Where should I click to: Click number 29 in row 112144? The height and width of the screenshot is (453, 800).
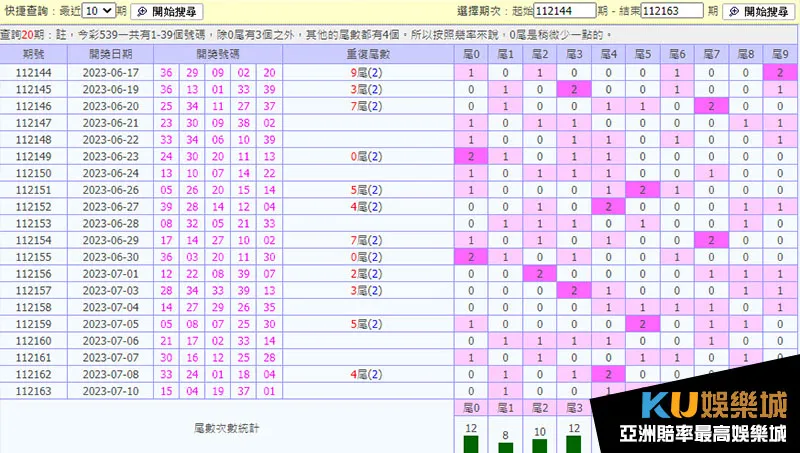tap(192, 72)
